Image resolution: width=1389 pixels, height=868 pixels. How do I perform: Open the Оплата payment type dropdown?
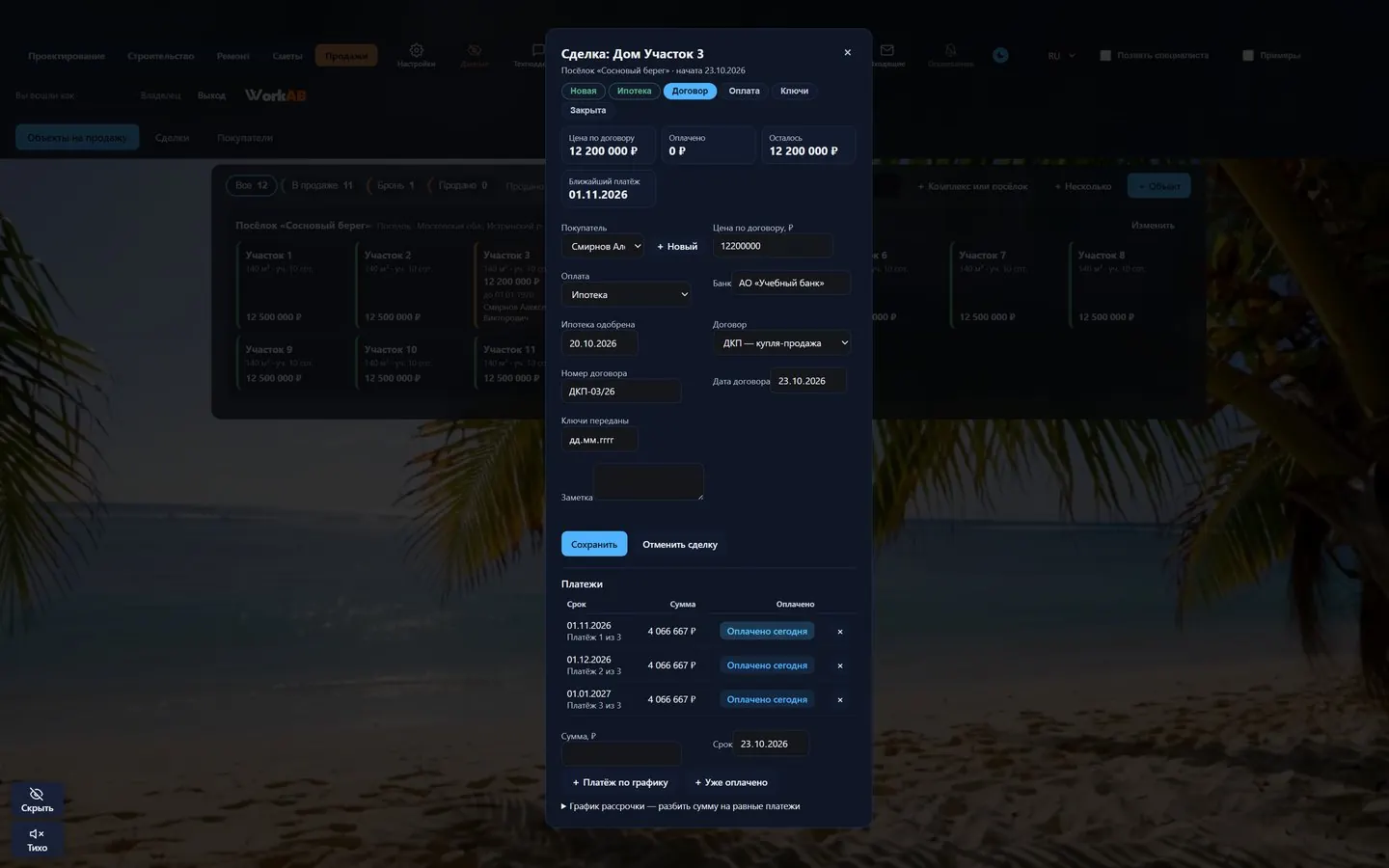[x=626, y=295]
